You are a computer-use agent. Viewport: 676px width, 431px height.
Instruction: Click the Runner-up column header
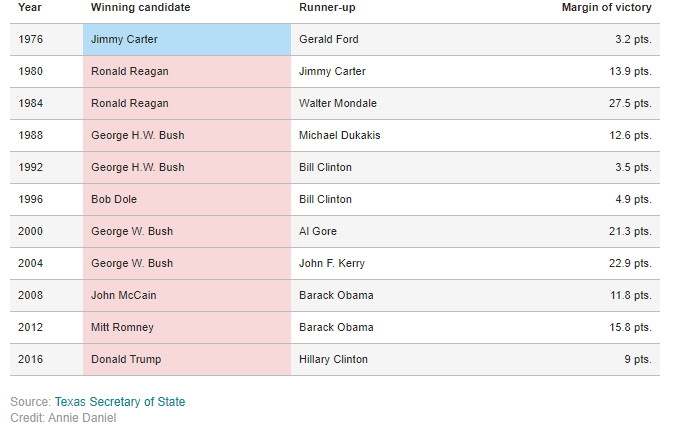tap(327, 7)
